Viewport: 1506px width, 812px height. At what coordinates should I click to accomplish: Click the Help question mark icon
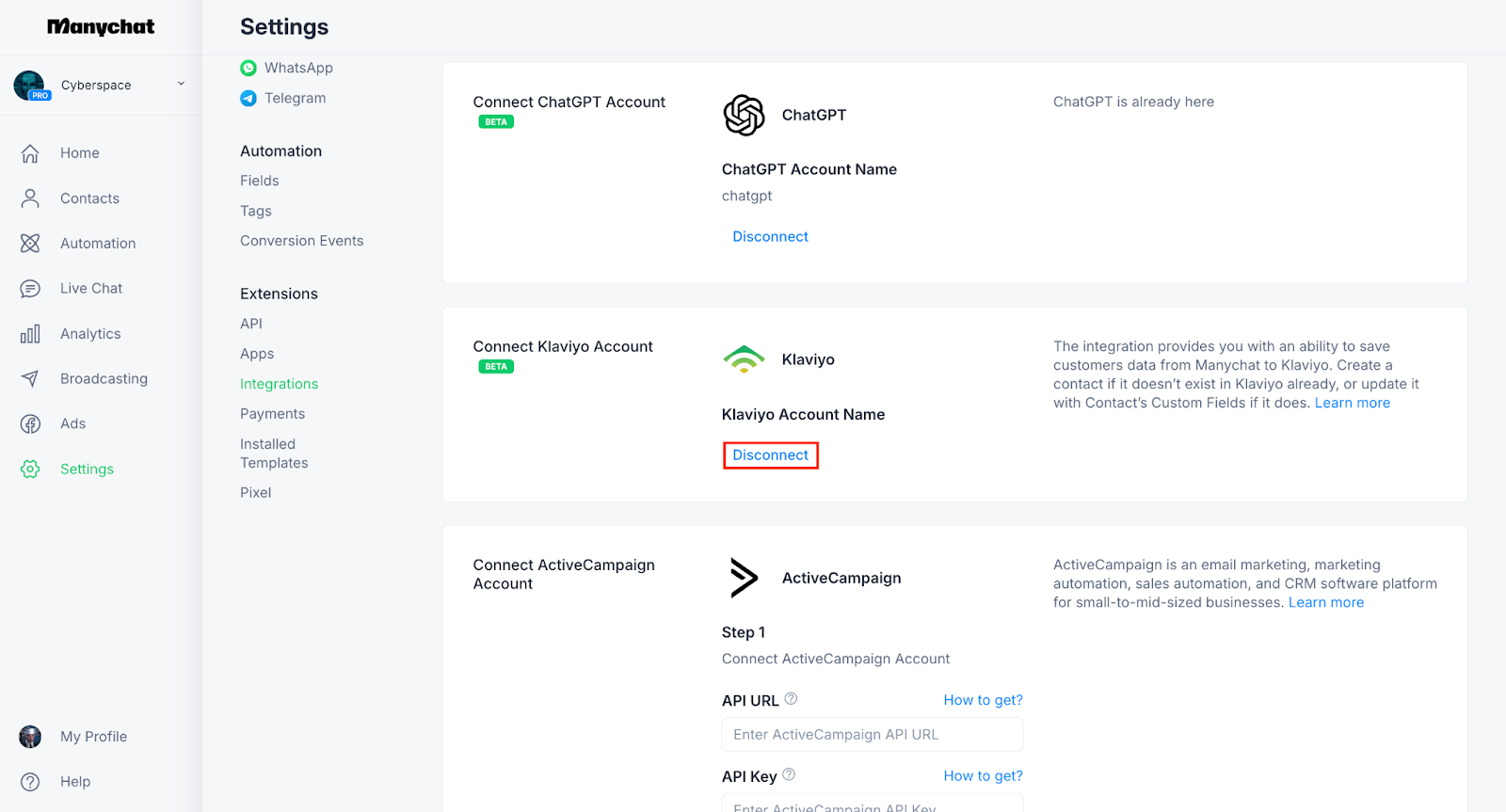[30, 782]
